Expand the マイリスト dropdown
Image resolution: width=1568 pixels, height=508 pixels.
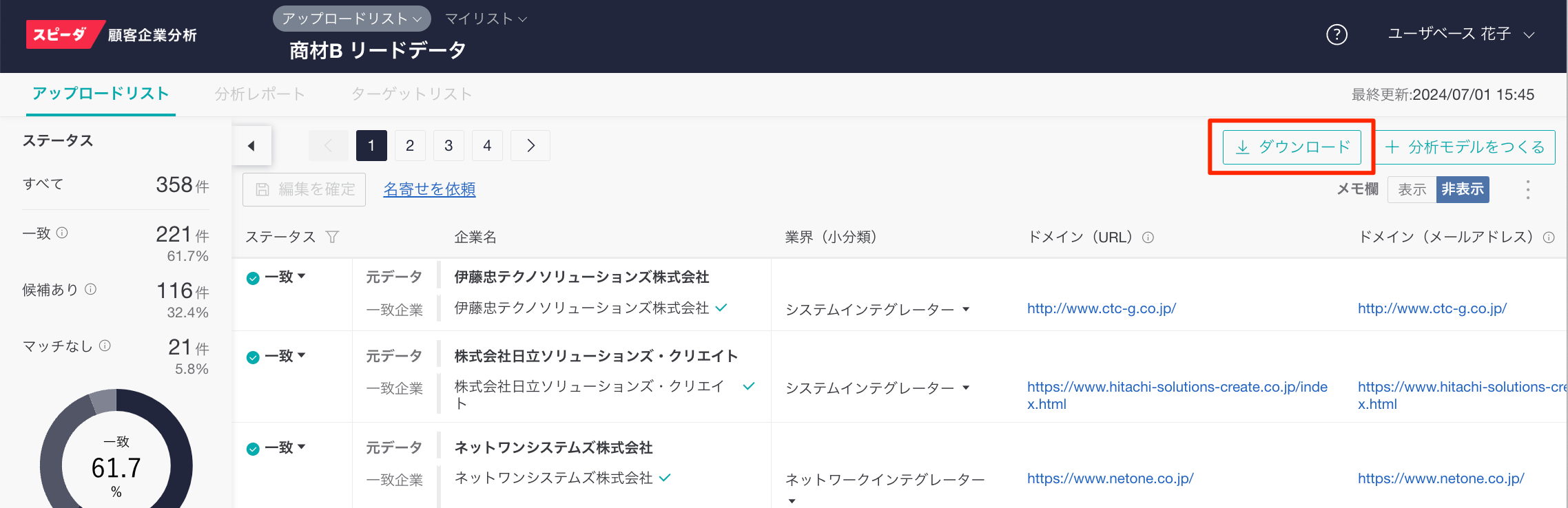point(486,19)
